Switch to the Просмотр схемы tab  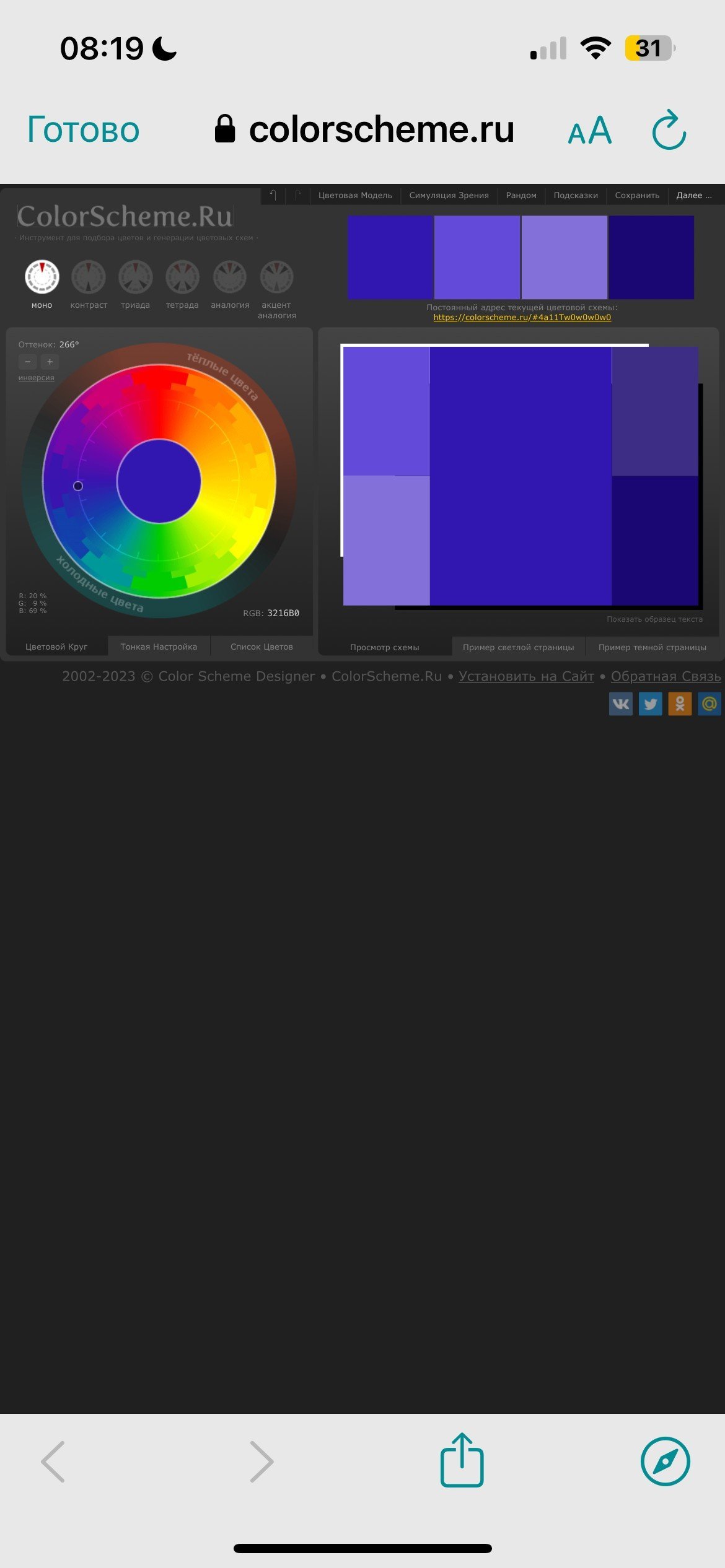click(384, 647)
